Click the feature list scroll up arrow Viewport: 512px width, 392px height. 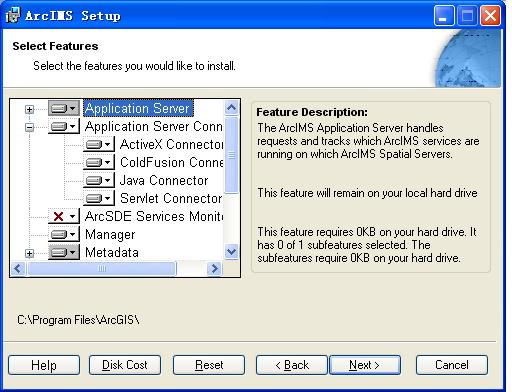(x=231, y=107)
